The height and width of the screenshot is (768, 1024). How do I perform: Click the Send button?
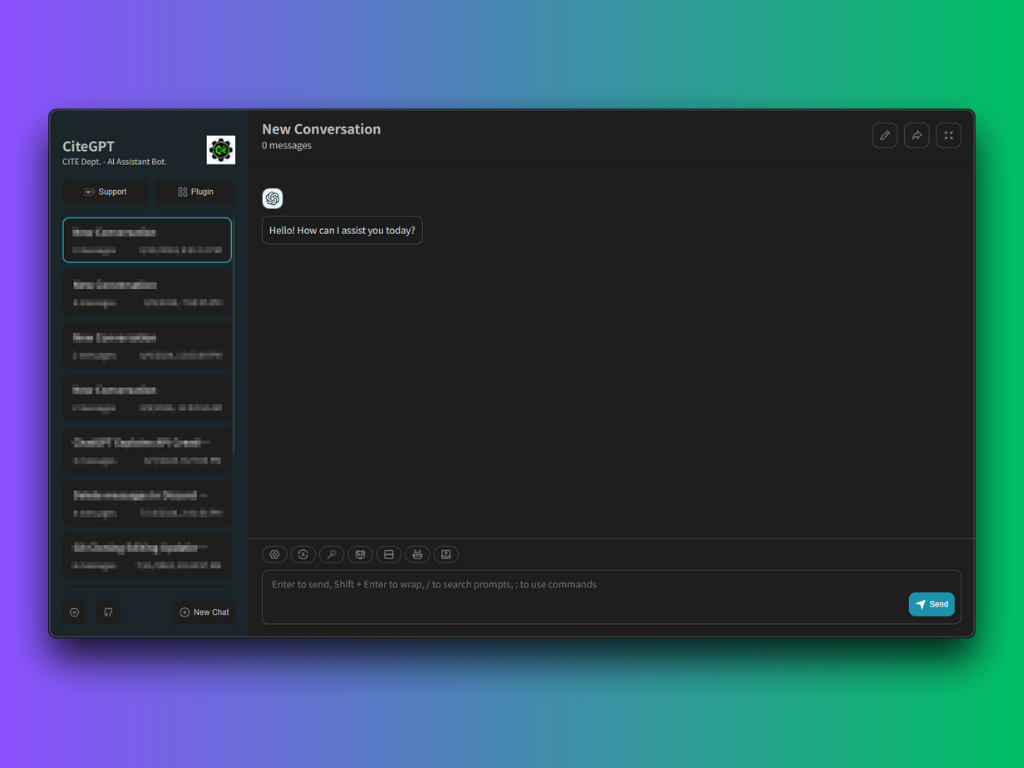tap(932, 604)
